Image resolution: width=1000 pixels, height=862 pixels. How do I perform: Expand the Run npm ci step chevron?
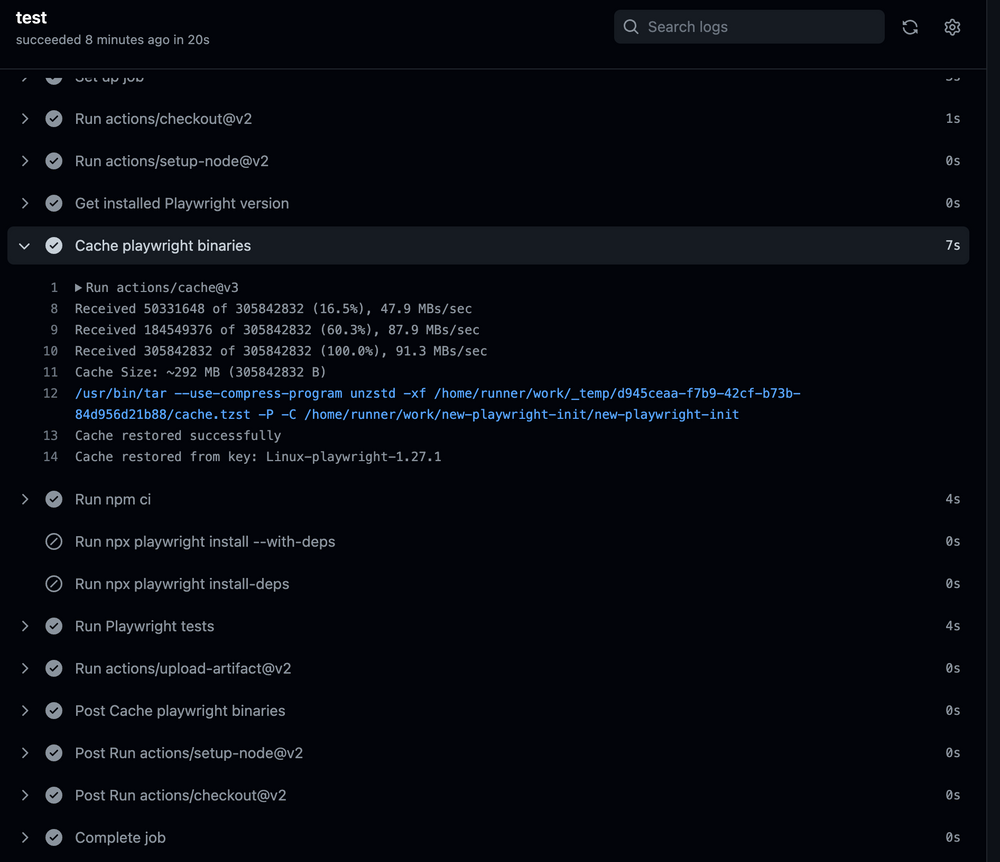[x=25, y=499]
